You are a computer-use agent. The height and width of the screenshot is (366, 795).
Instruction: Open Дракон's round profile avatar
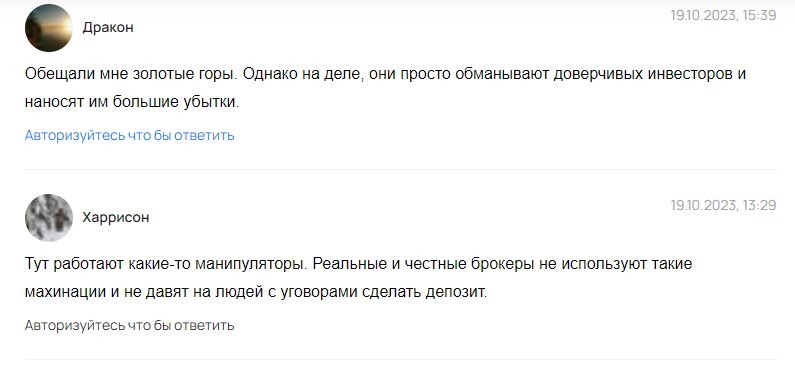pyautogui.click(x=49, y=27)
